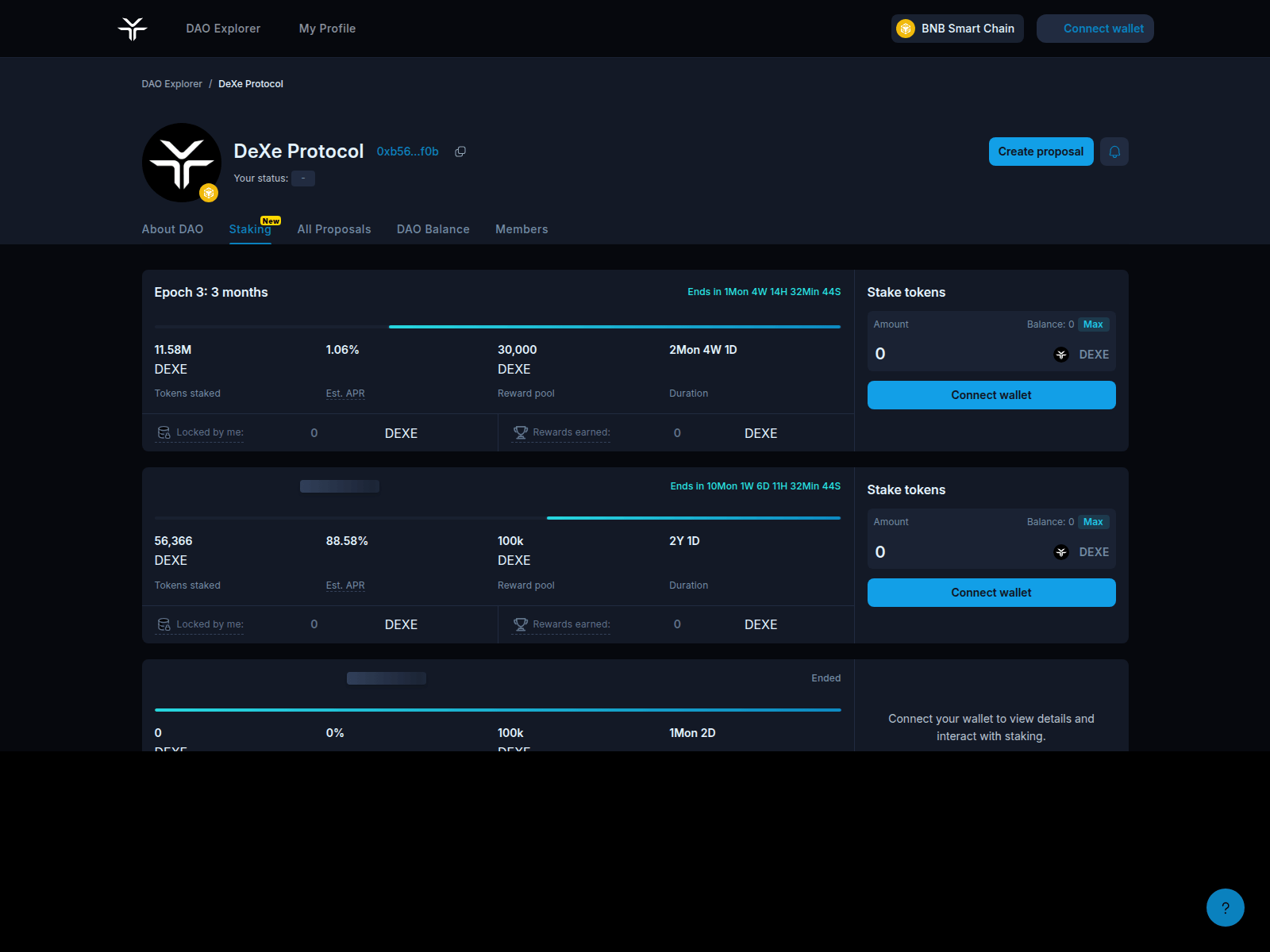
Task: Click Est. APR label in Epoch 3 card
Action: tap(345, 393)
